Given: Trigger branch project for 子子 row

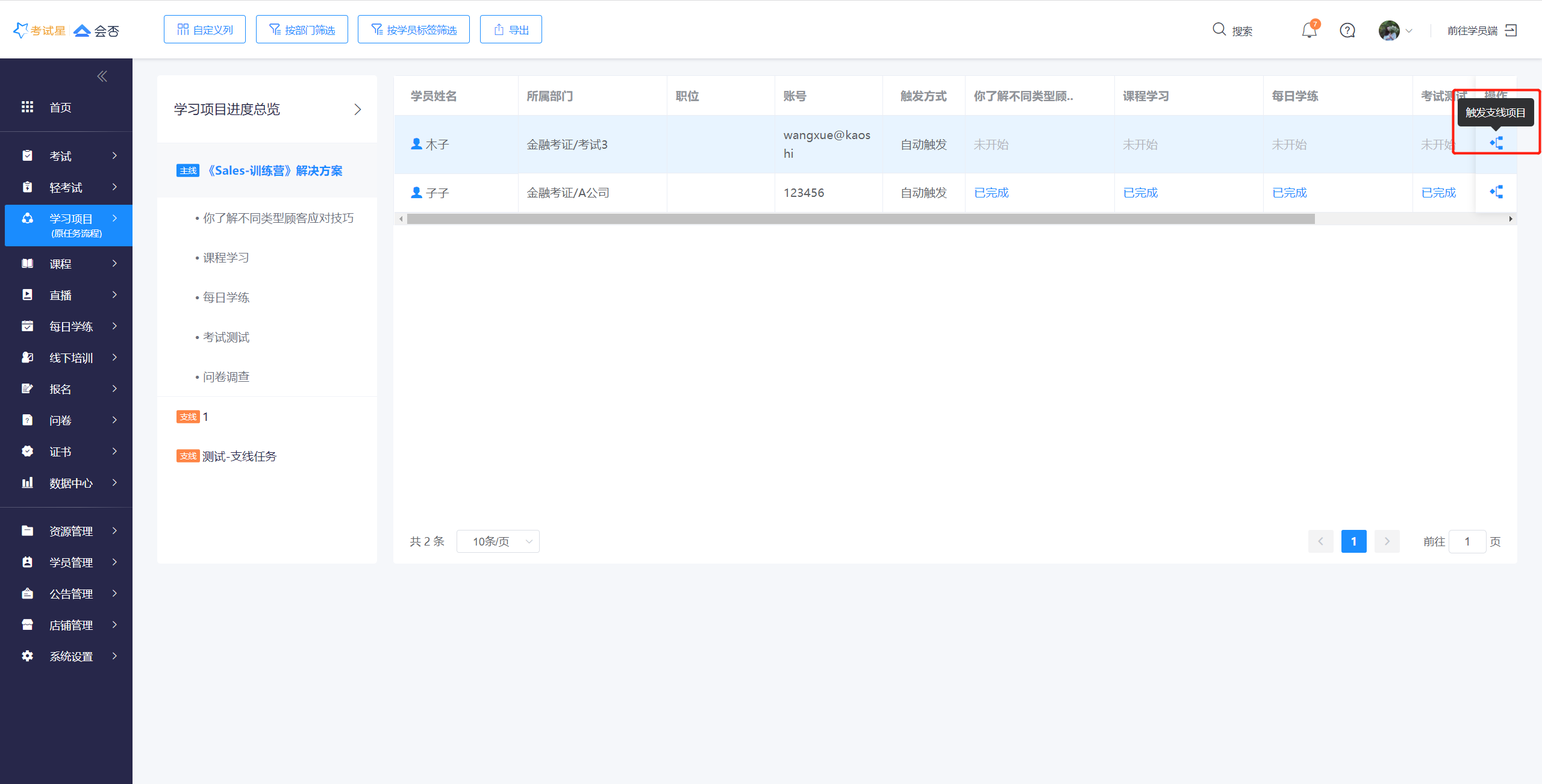Looking at the screenshot, I should point(1496,192).
